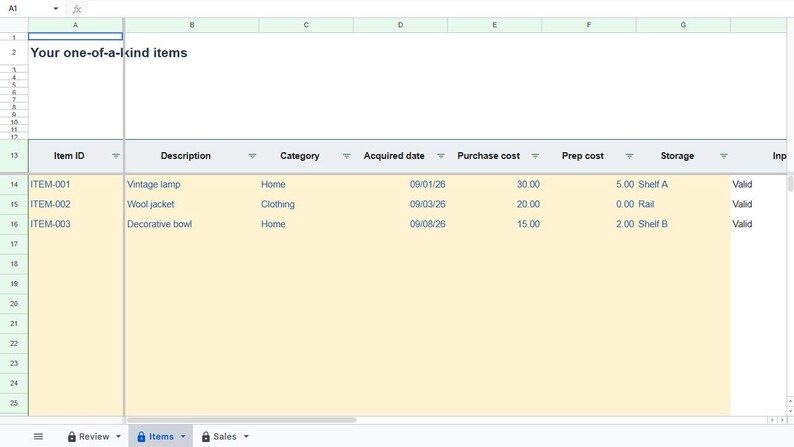794x447 pixels.
Task: Select the date cell 09/08/26
Action: point(400,224)
